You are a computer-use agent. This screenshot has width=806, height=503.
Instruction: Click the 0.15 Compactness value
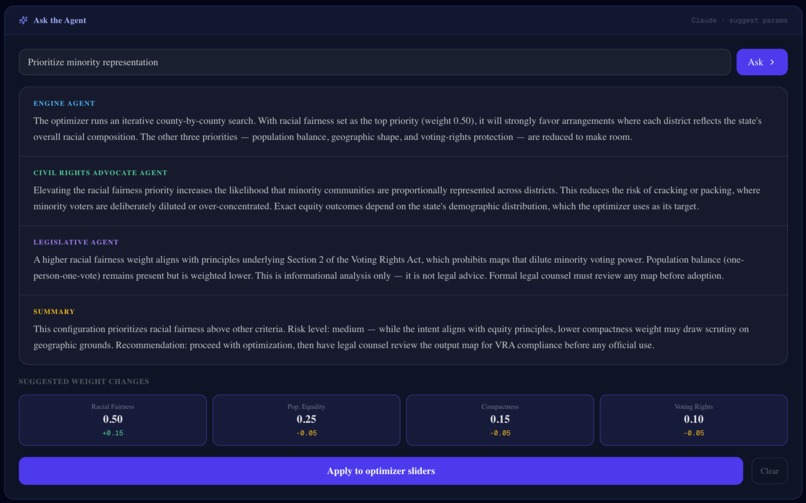(500, 419)
